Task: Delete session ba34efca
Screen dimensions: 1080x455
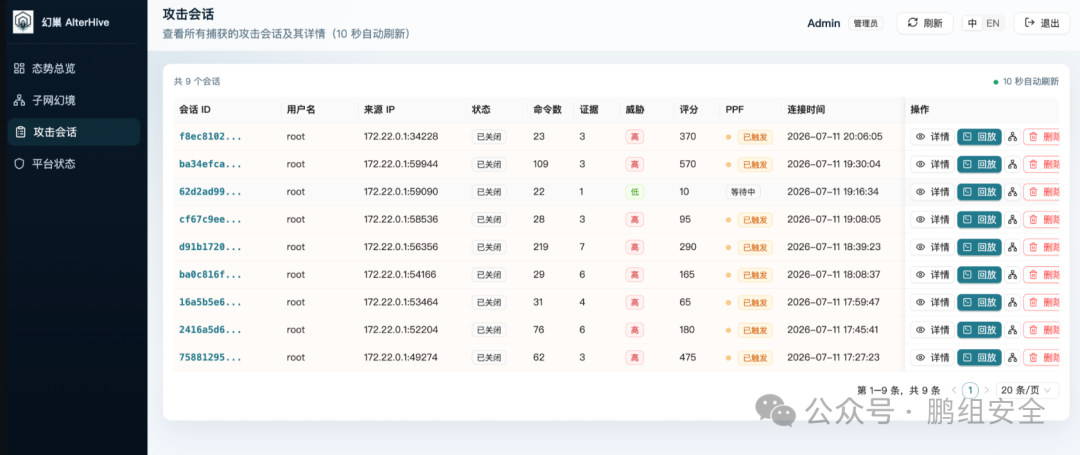Action: tap(1041, 165)
